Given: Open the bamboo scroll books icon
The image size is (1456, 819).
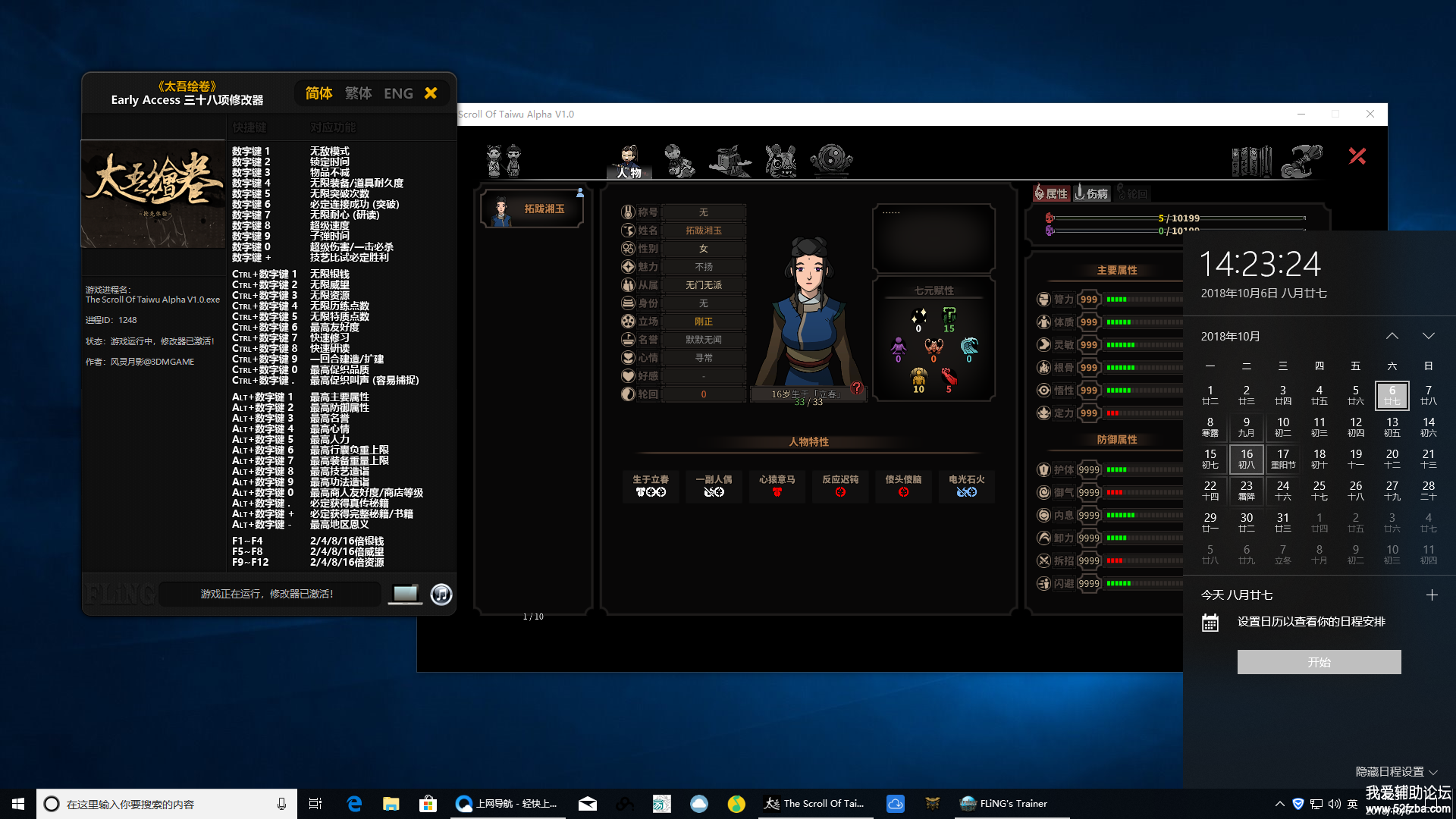Looking at the screenshot, I should (1251, 162).
